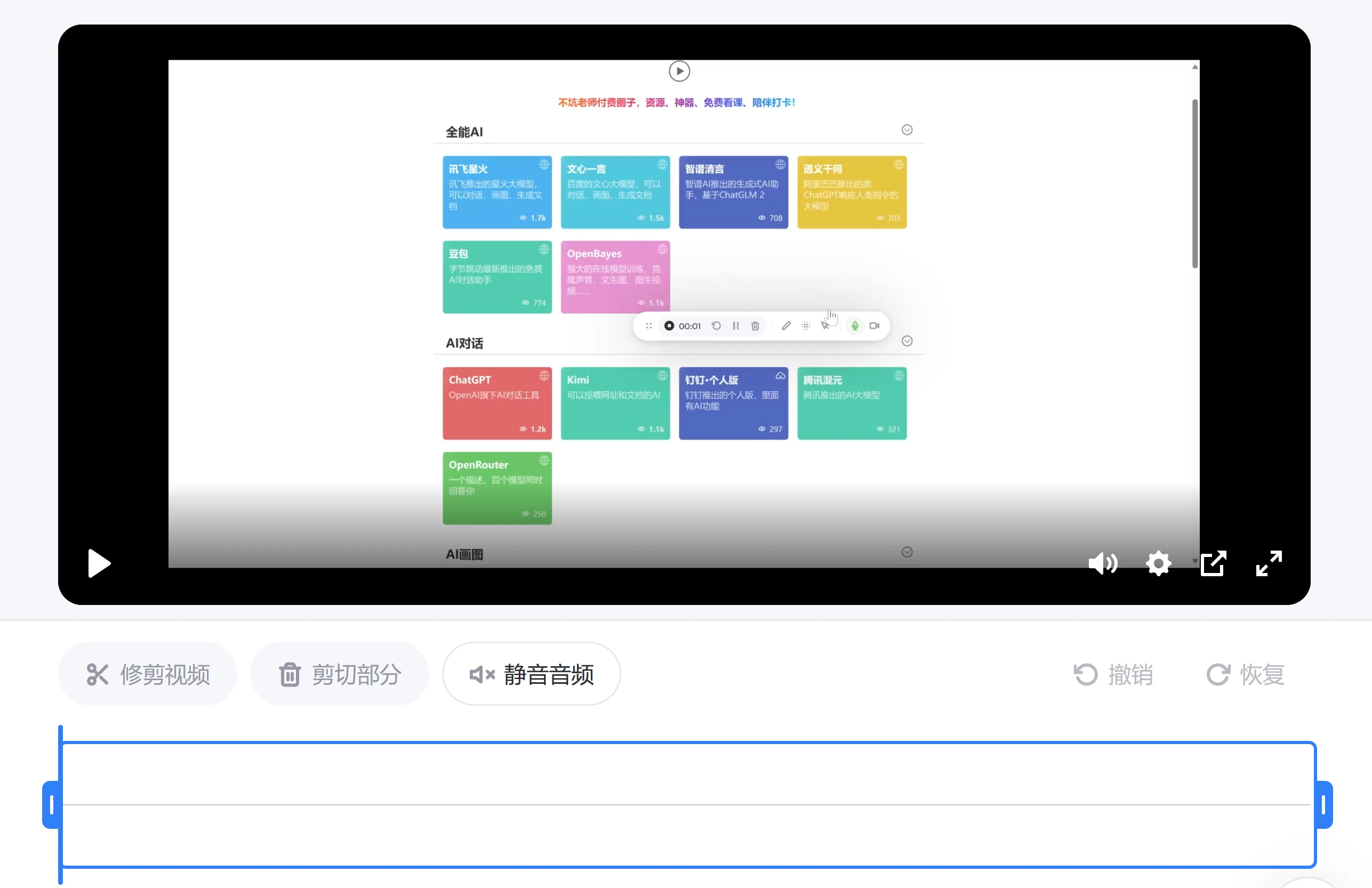The height and width of the screenshot is (888, 1372).
Task: Open the 智谱清言 card
Action: tap(733, 192)
